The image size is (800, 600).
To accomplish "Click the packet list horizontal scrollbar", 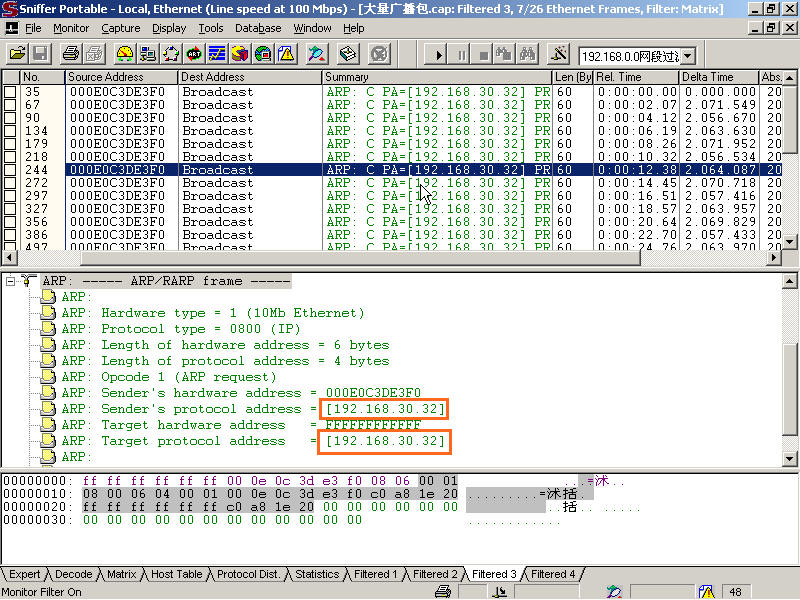I will click(400, 257).
